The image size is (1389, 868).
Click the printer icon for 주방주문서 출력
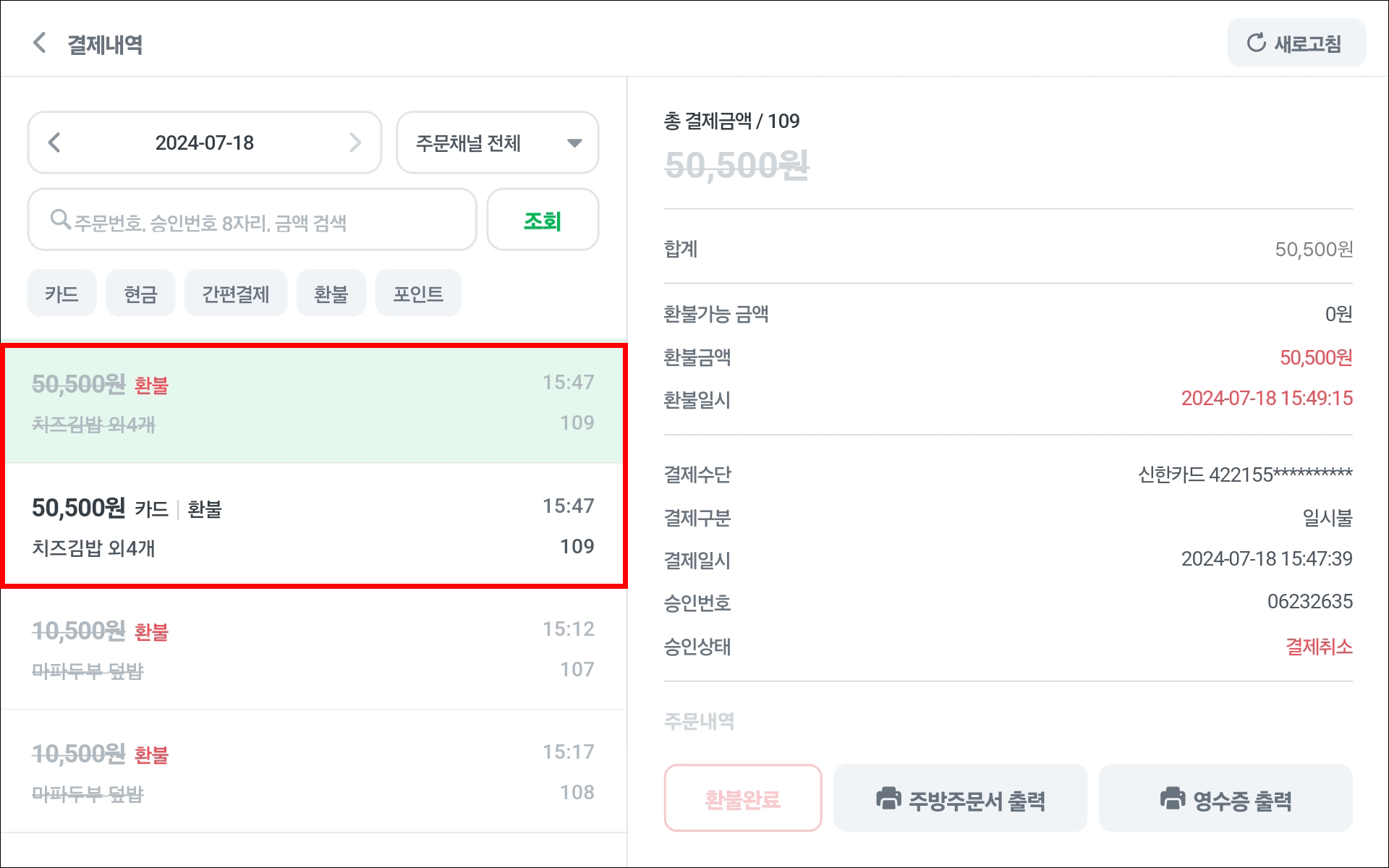coord(888,799)
